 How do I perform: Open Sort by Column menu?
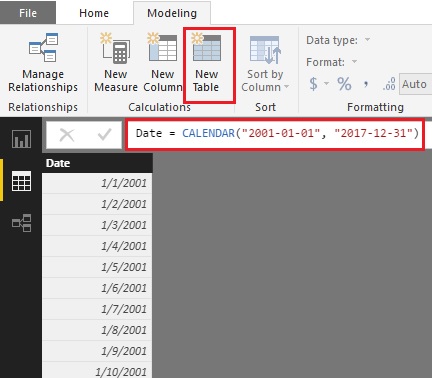pyautogui.click(x=265, y=63)
